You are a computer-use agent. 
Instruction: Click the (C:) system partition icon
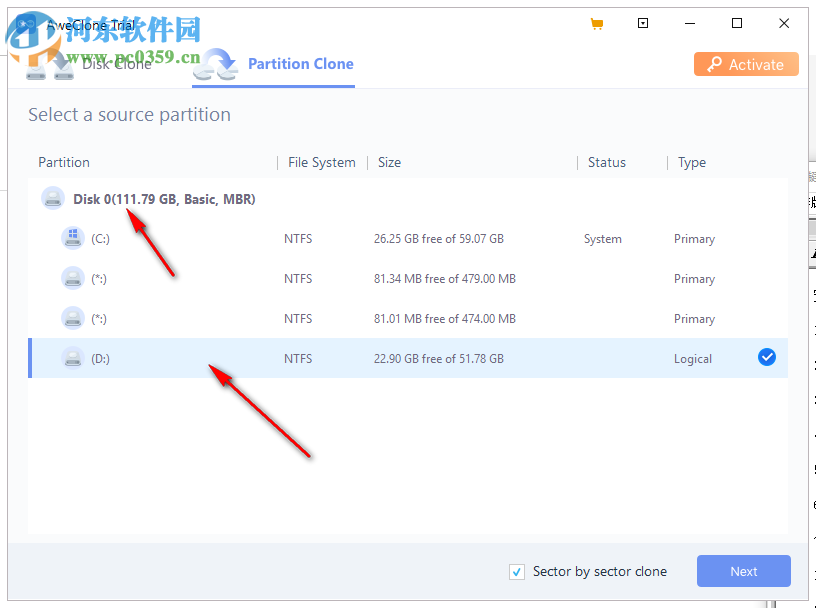tap(72, 238)
